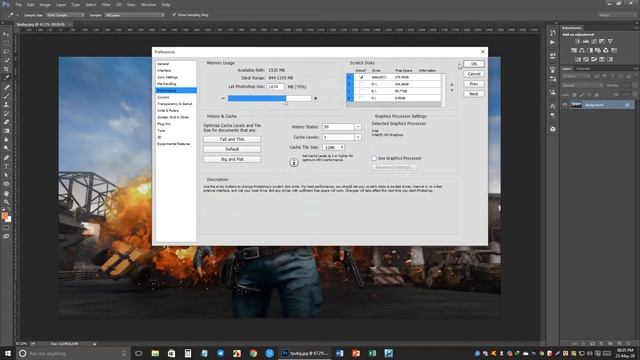640x360 pixels.
Task: Click the Background layer thumbnail
Action: (x=576, y=105)
